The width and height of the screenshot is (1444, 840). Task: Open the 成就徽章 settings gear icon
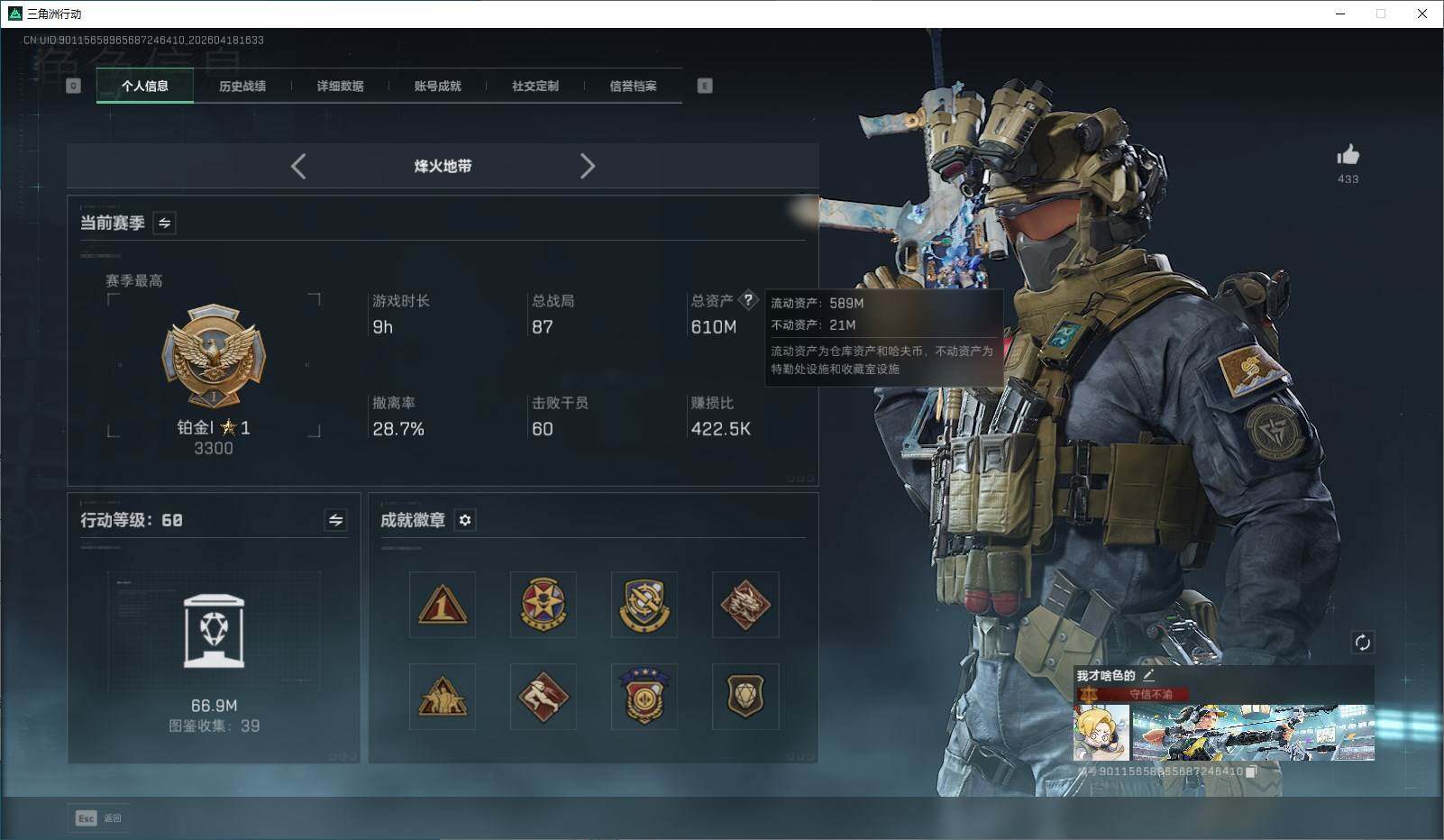465,520
